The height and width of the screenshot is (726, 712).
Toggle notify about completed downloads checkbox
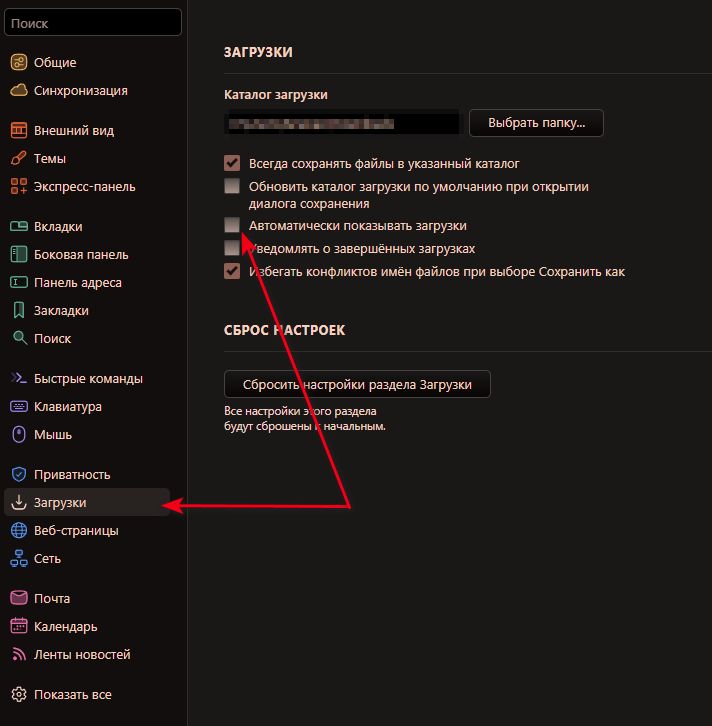pos(232,248)
